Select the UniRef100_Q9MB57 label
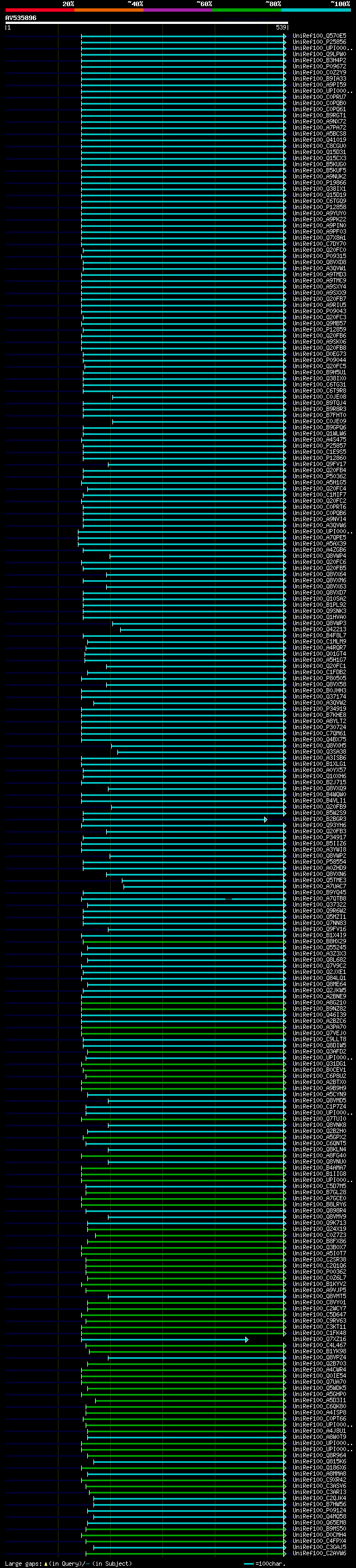356x1568 pixels. (x=319, y=323)
